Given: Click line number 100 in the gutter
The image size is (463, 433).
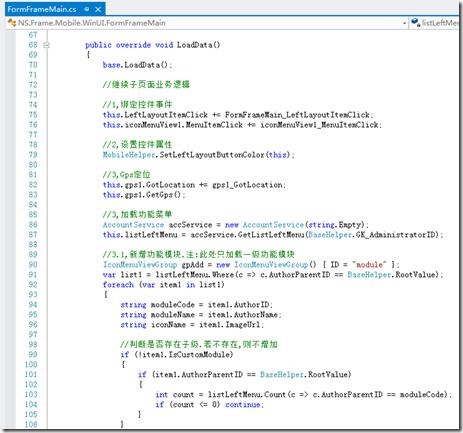Looking at the screenshot, I should [31, 365].
